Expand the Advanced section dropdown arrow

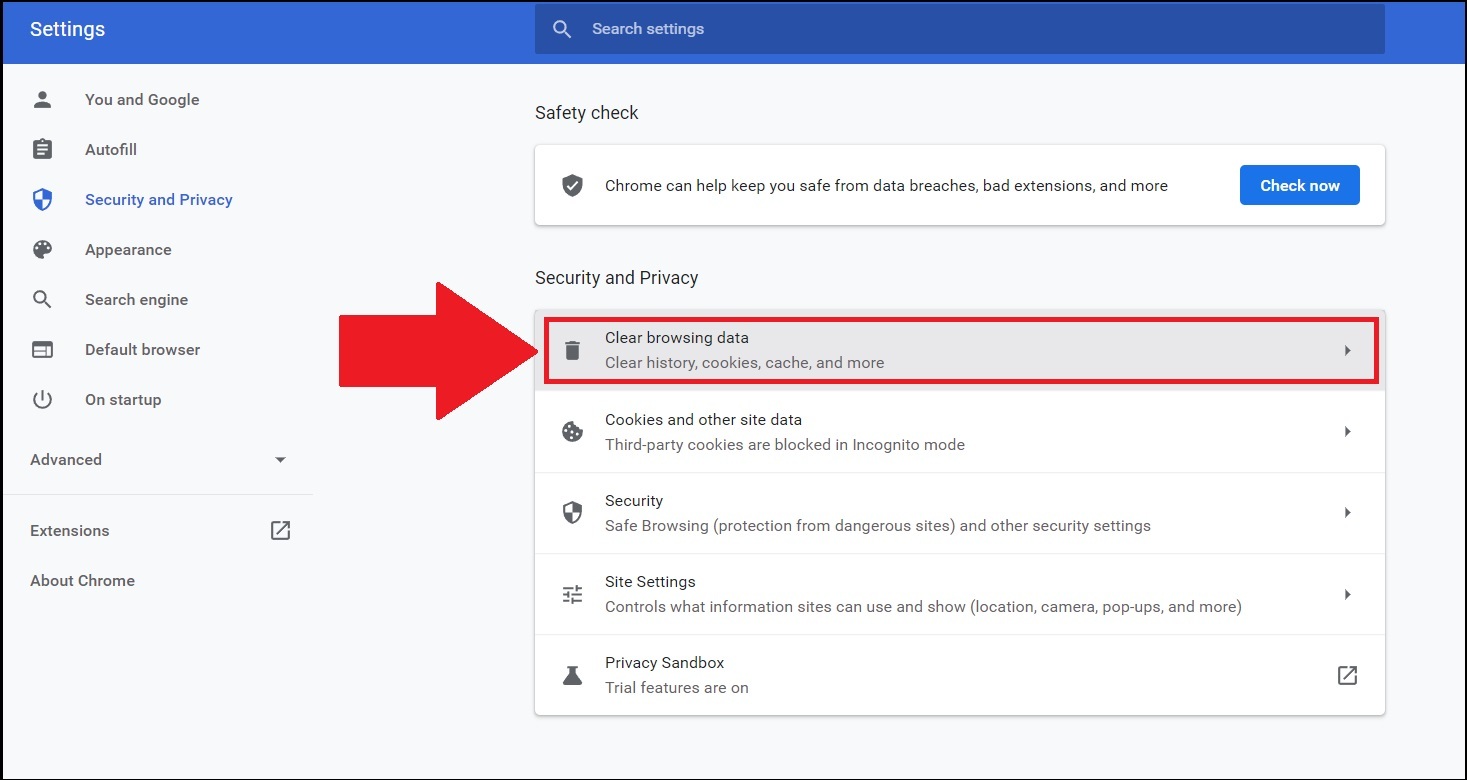pyautogui.click(x=280, y=460)
